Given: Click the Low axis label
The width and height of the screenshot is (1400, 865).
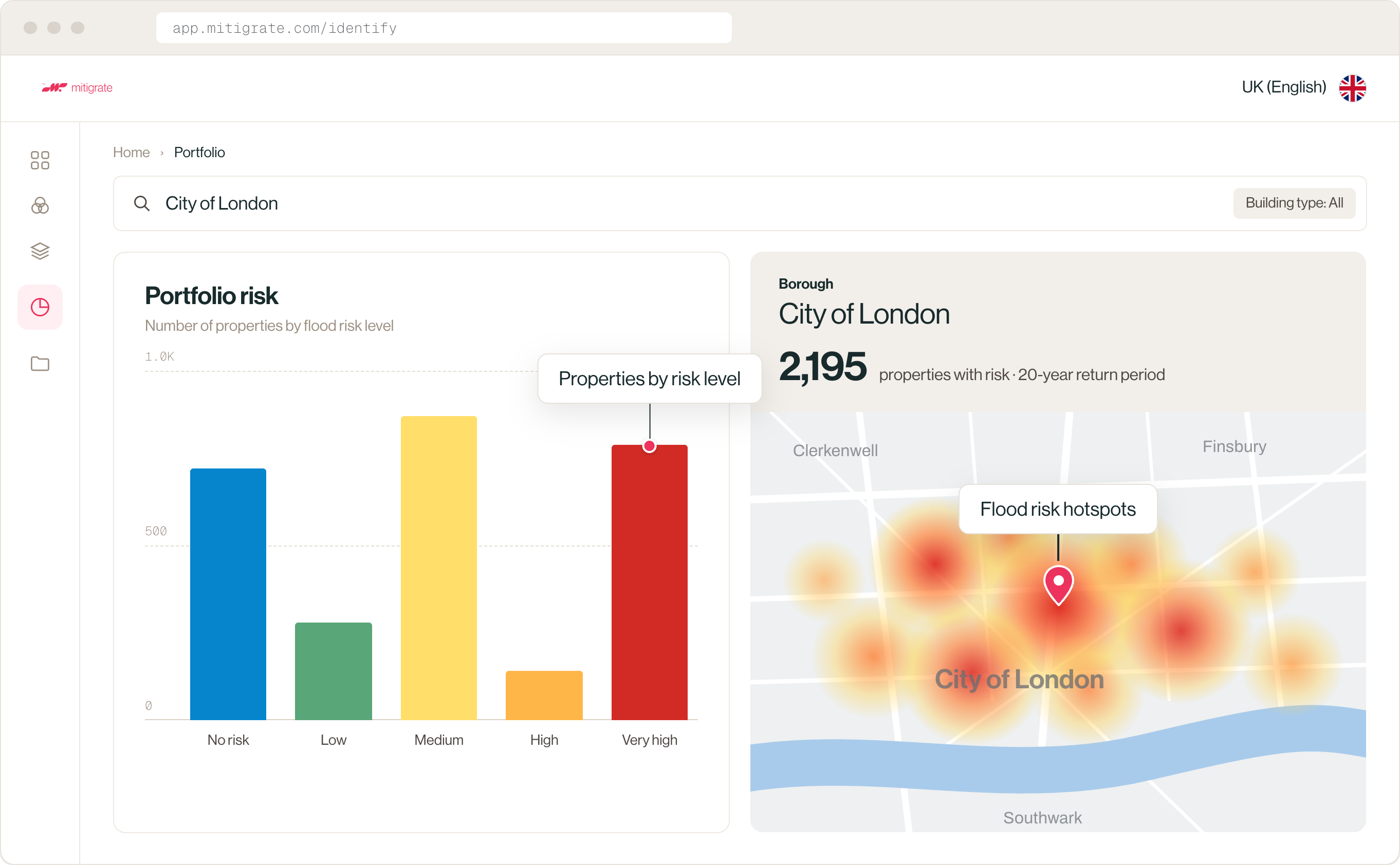Looking at the screenshot, I should point(333,740).
